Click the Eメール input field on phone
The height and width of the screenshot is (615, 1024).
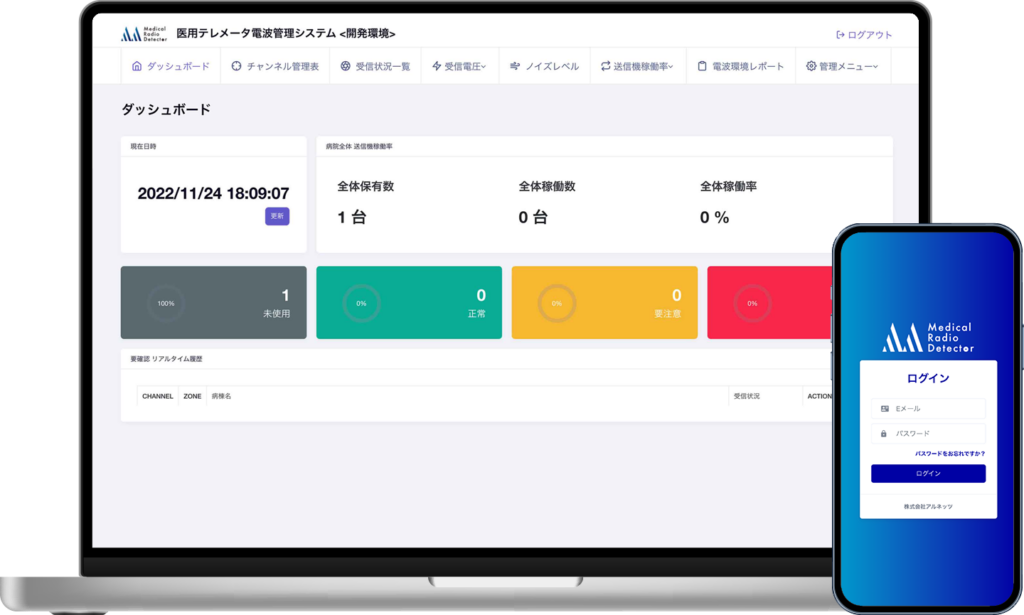928,409
